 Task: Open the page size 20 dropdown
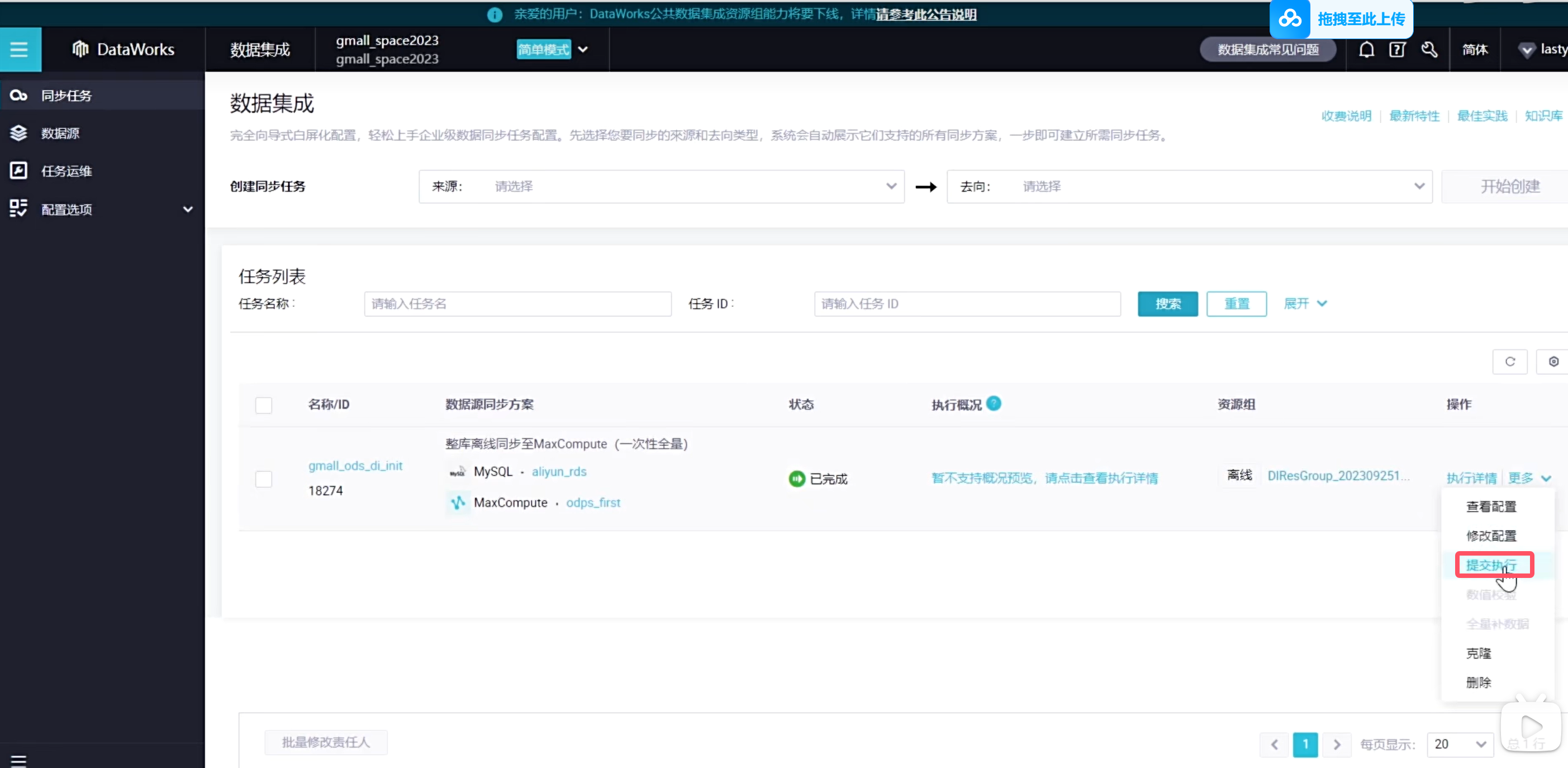tap(1460, 743)
